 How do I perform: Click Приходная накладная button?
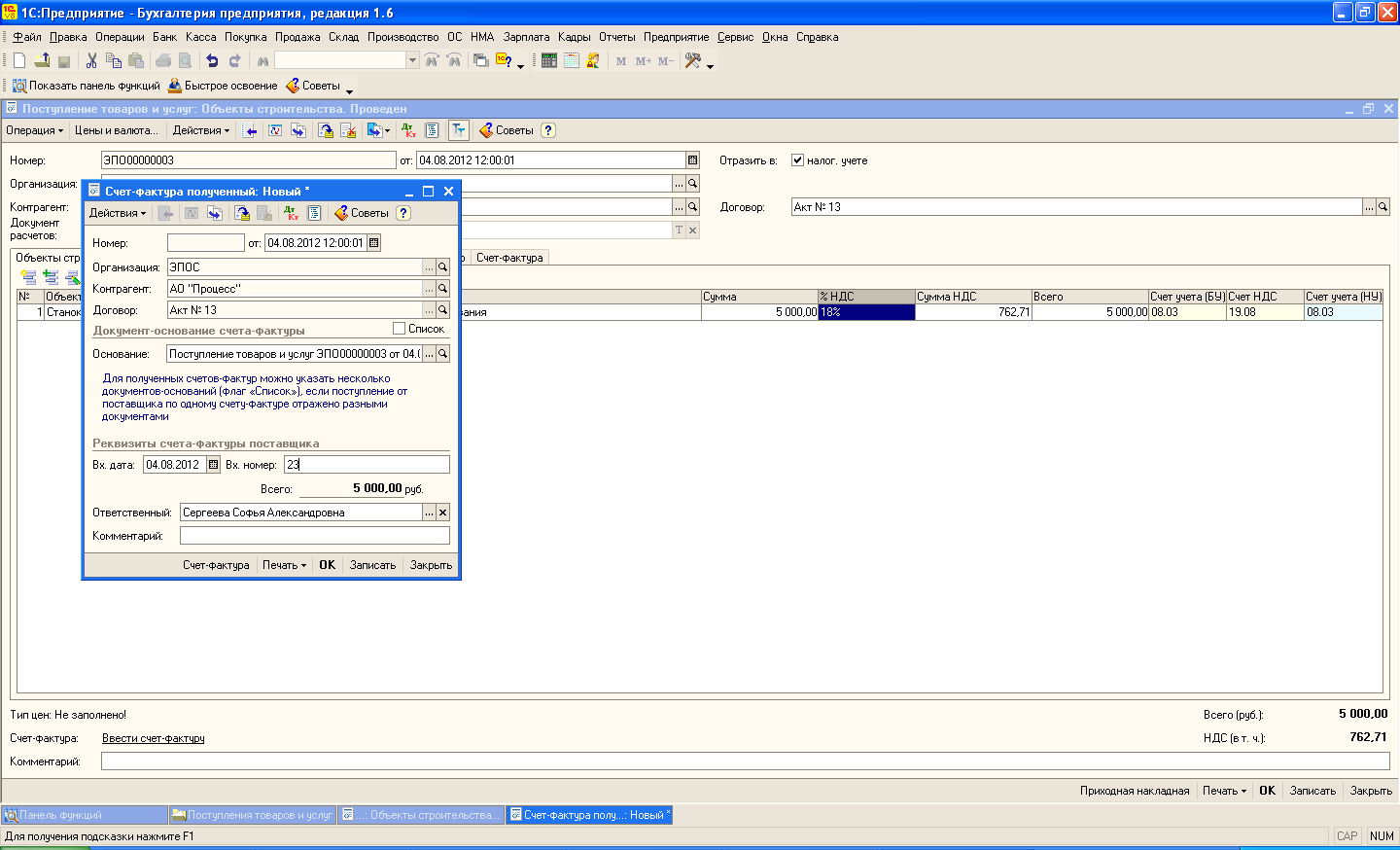point(1135,791)
